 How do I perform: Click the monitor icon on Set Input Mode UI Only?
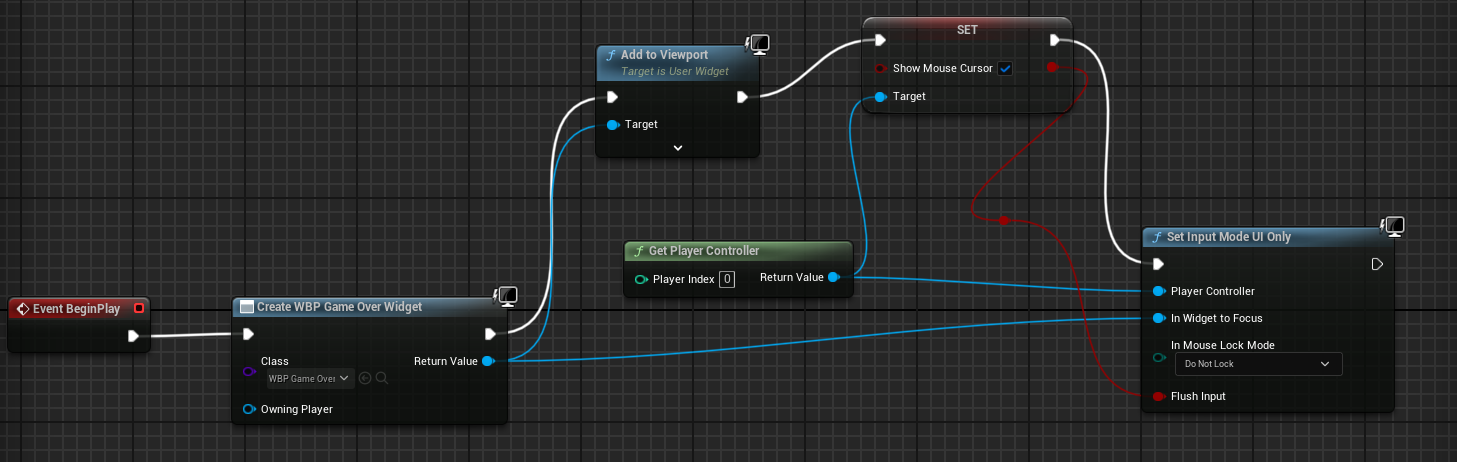tap(1395, 225)
